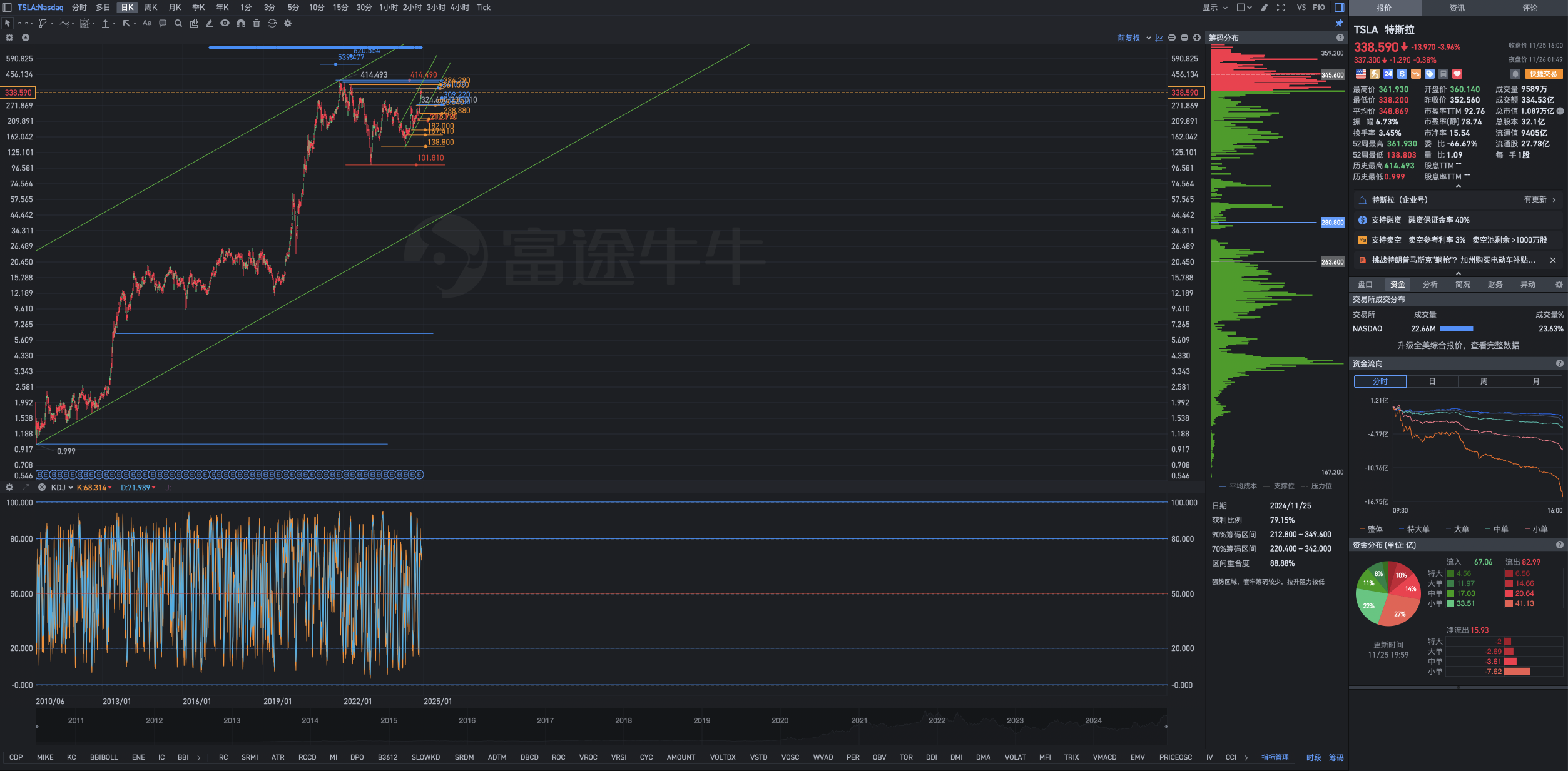Viewport: 1568px width, 771px height.
Task: Click the magnifier zoom tool
Action: click(x=178, y=23)
